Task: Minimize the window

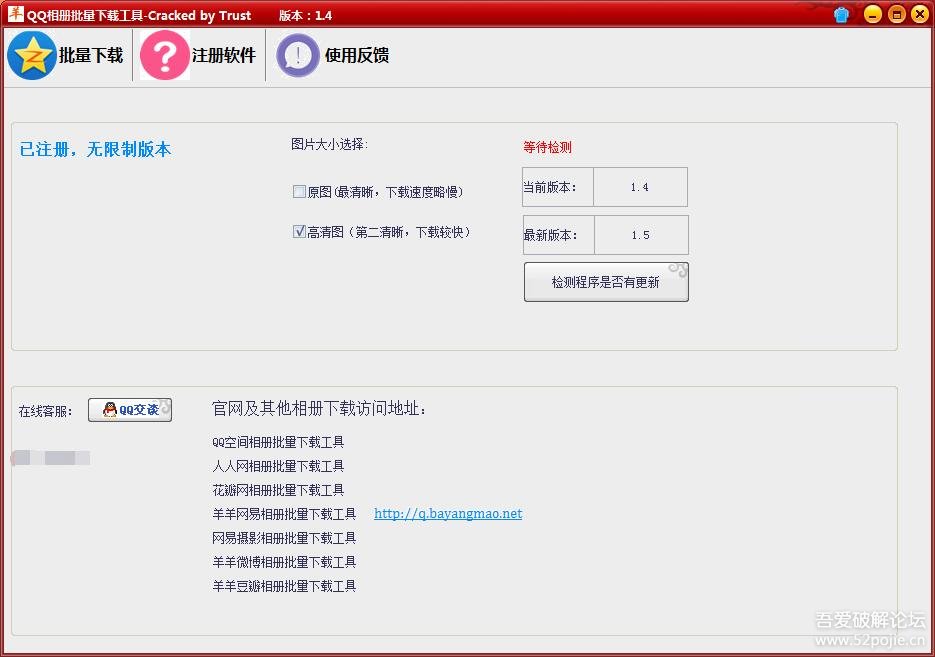Action: pyautogui.click(x=873, y=14)
